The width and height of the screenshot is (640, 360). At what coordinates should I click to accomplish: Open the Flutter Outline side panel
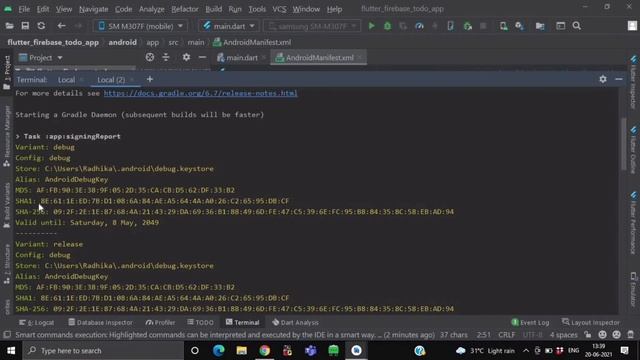click(x=633, y=150)
